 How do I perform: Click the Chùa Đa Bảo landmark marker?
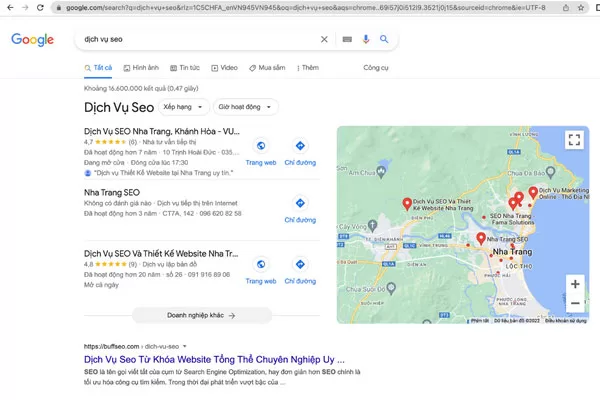[550, 172]
